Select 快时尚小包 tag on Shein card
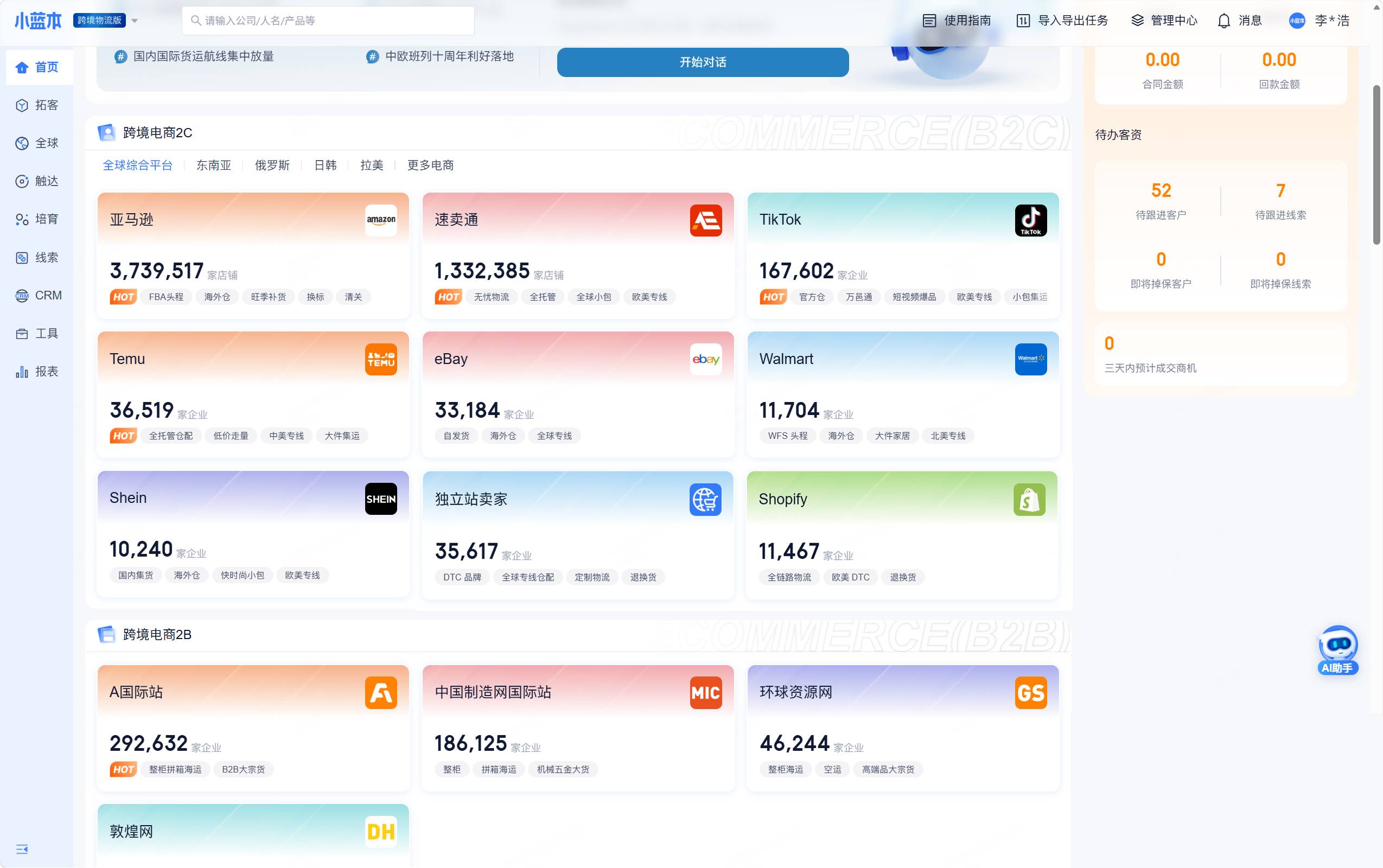 (x=243, y=575)
